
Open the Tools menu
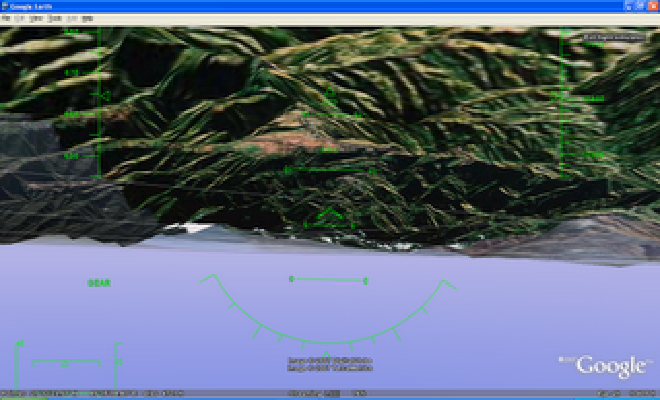(x=55, y=19)
